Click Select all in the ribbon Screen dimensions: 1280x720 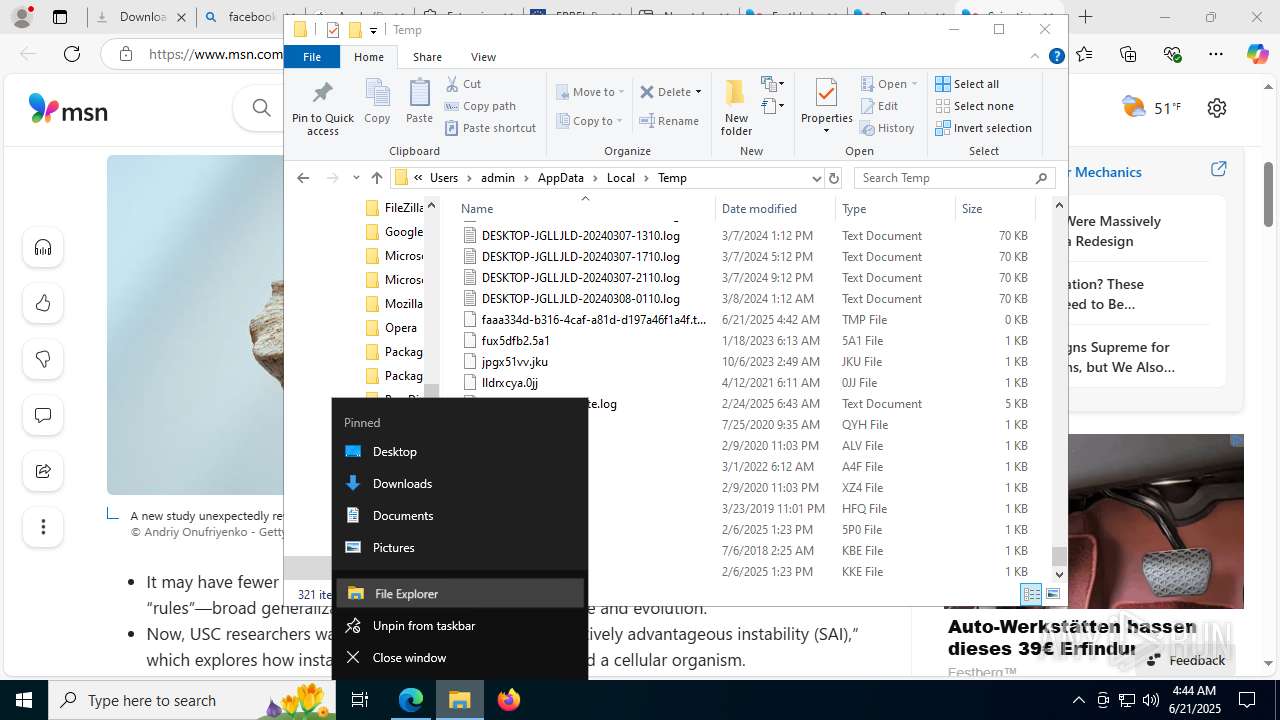pos(966,84)
